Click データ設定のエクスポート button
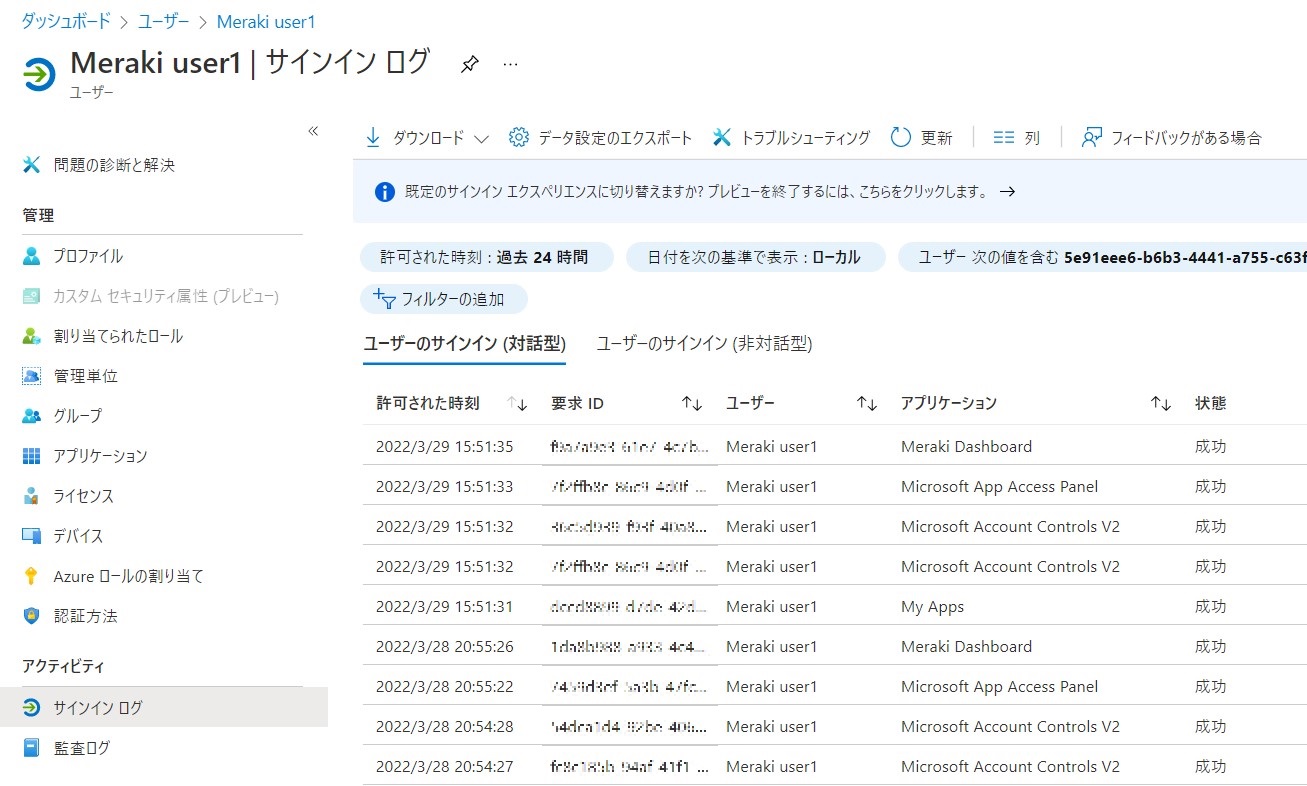 [x=600, y=138]
